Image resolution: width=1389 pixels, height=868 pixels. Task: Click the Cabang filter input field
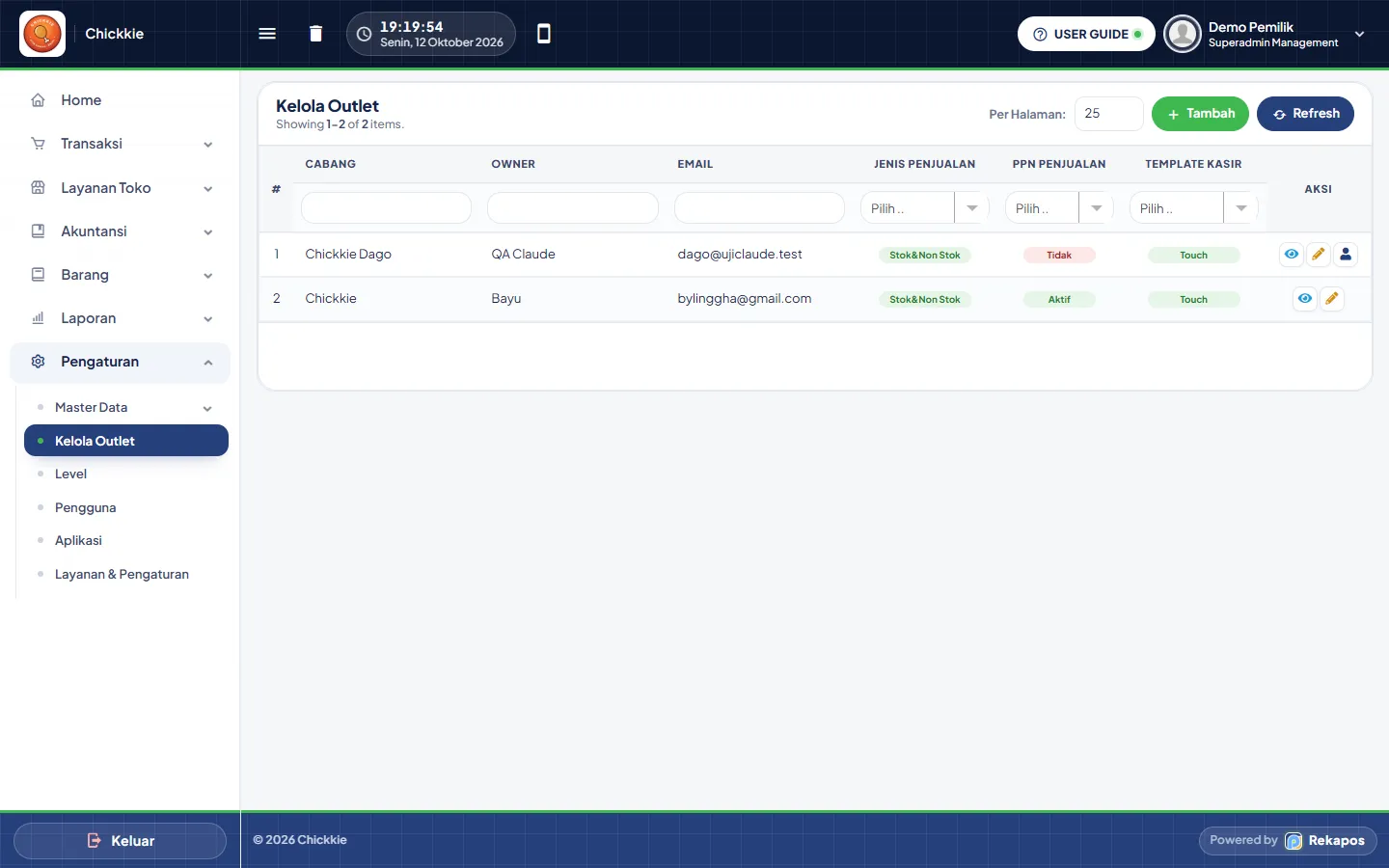387,208
